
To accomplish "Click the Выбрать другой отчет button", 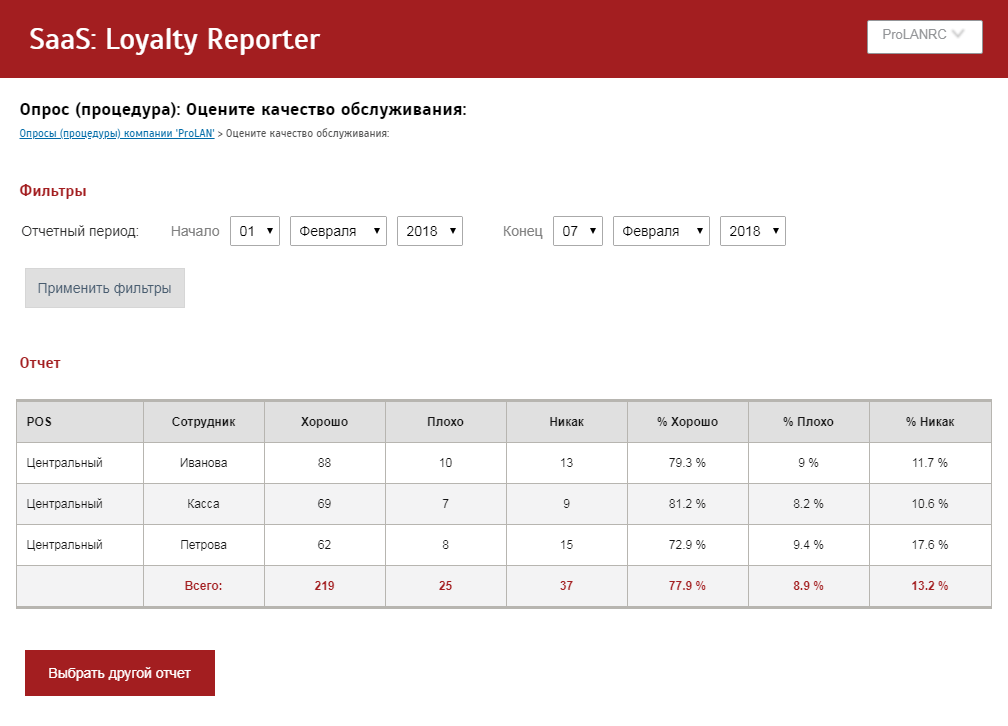I will coord(120,673).
